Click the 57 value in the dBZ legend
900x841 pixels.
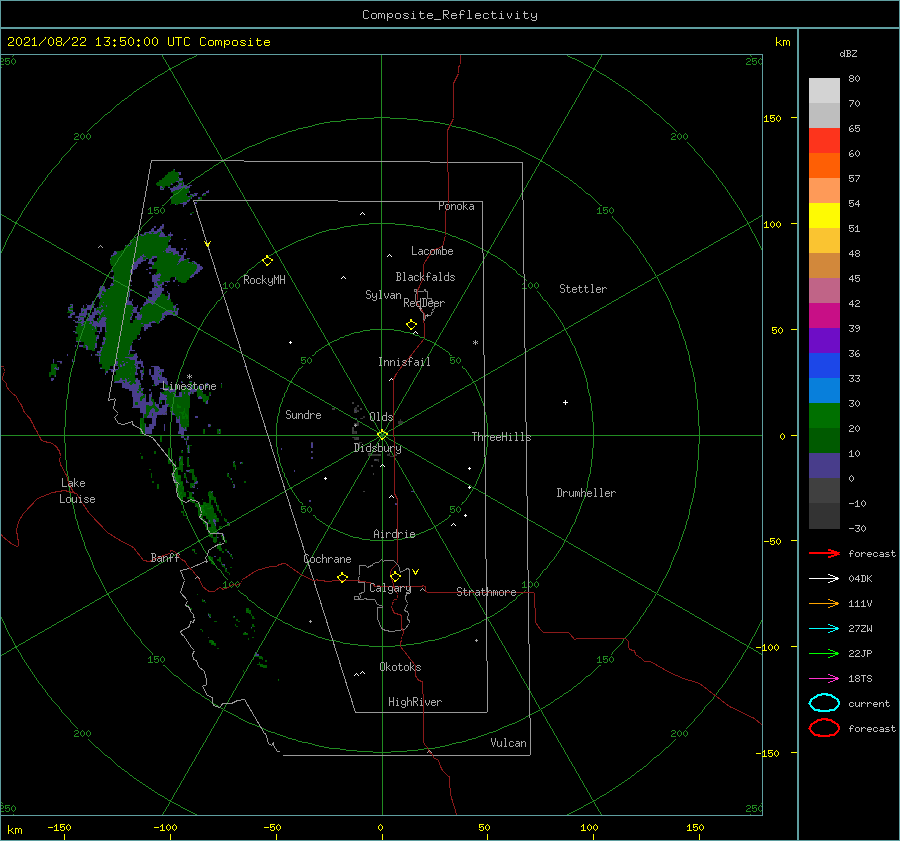click(854, 179)
